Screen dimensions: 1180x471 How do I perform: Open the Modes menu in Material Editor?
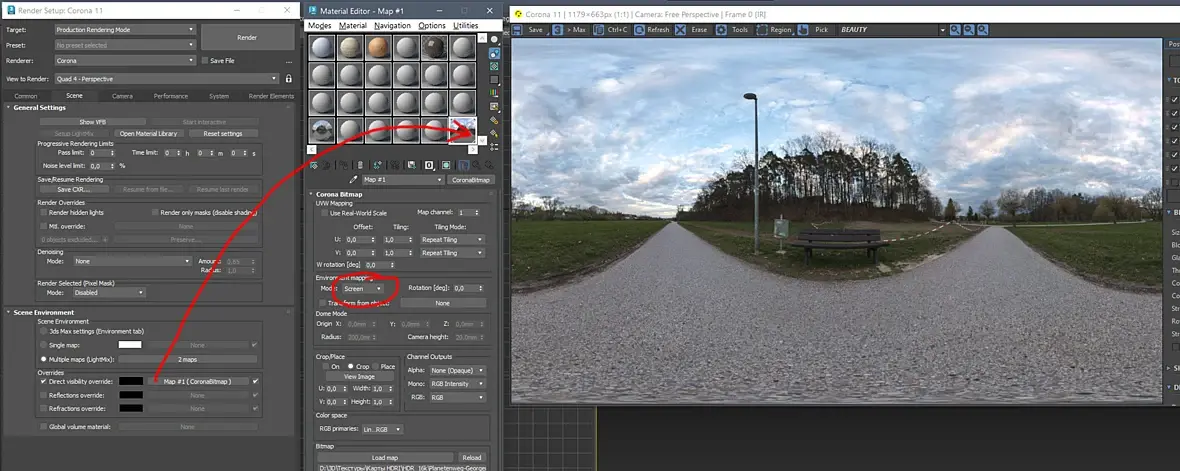(x=320, y=26)
